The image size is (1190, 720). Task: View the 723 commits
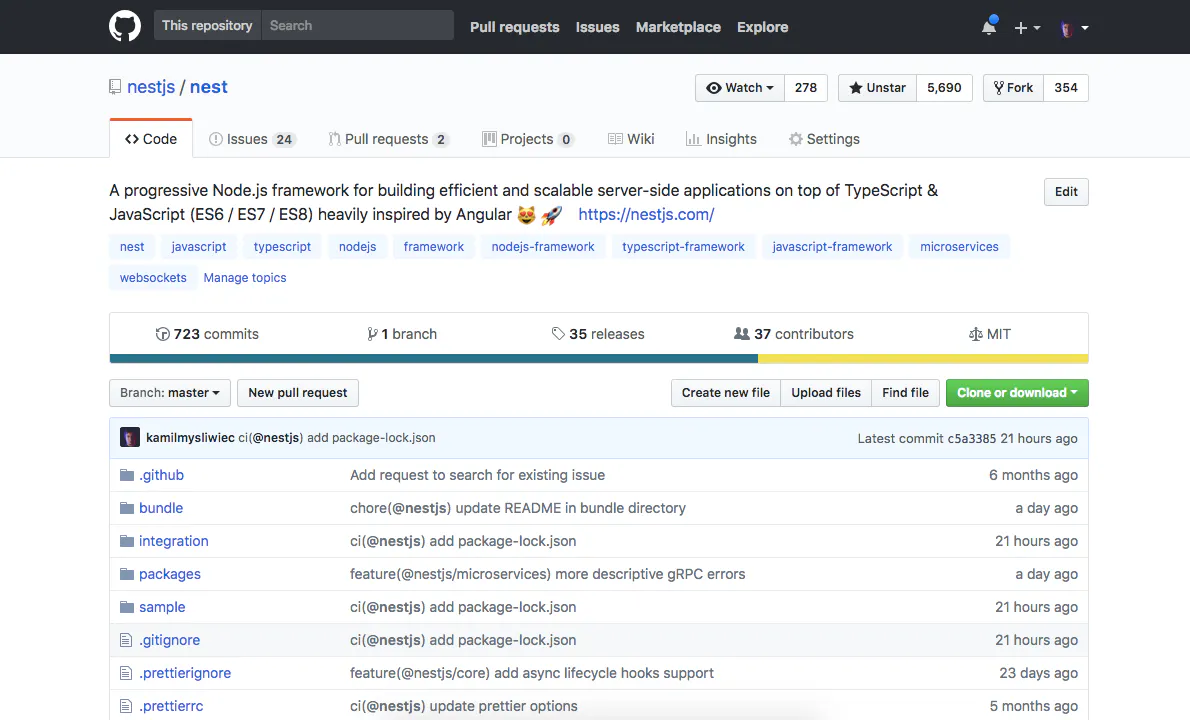[x=207, y=334]
